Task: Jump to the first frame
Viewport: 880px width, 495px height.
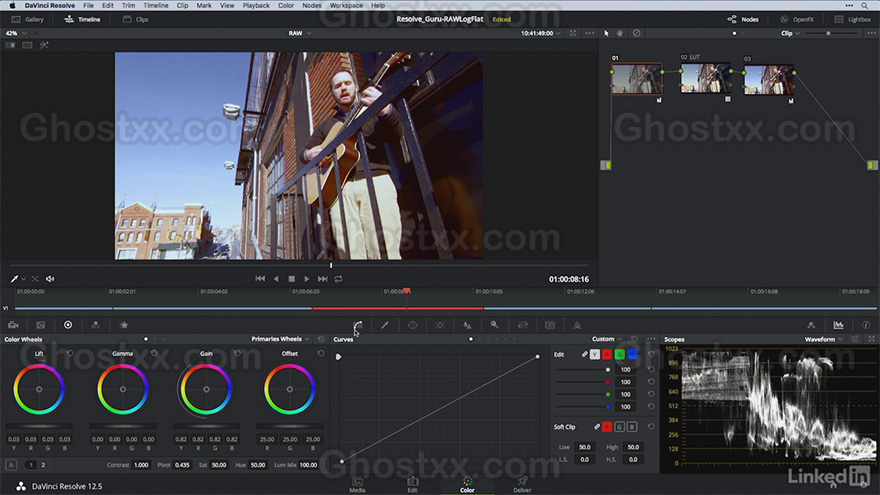Action: coord(260,278)
